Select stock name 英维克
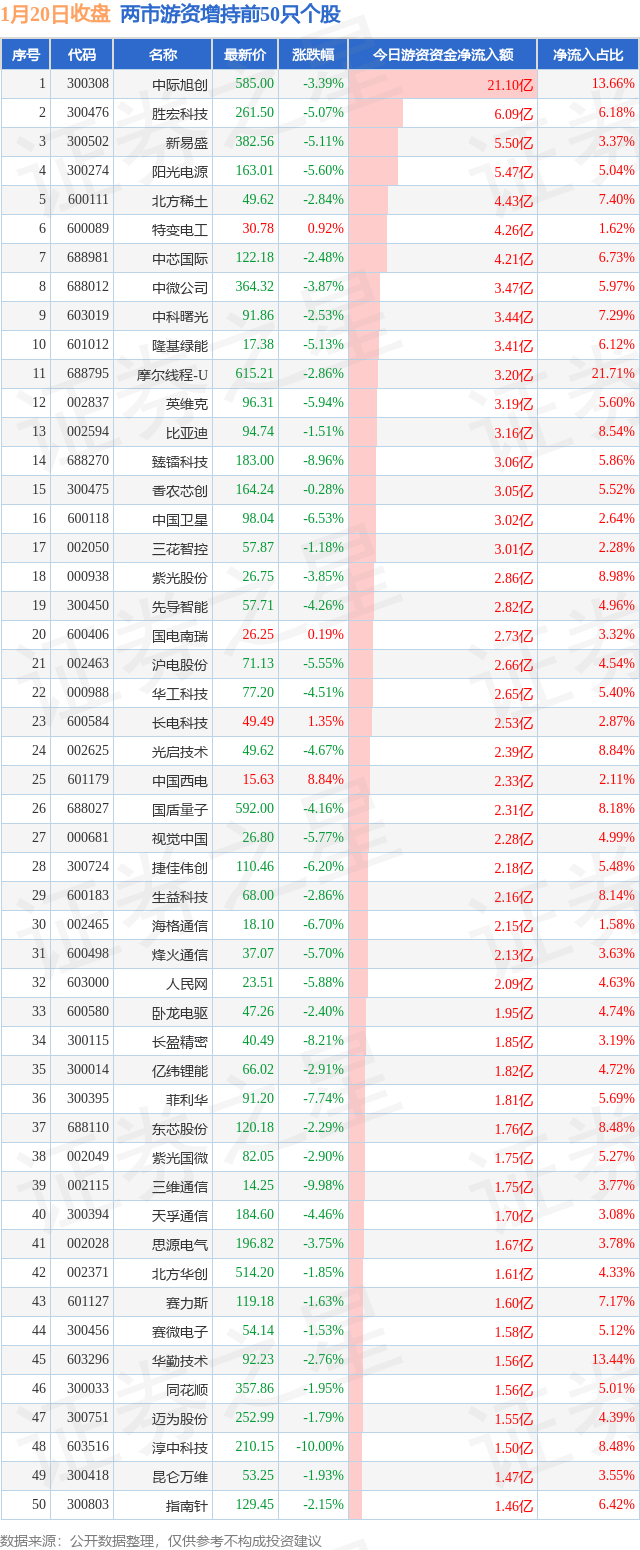Image resolution: width=640 pixels, height=1550 pixels. pos(187,404)
